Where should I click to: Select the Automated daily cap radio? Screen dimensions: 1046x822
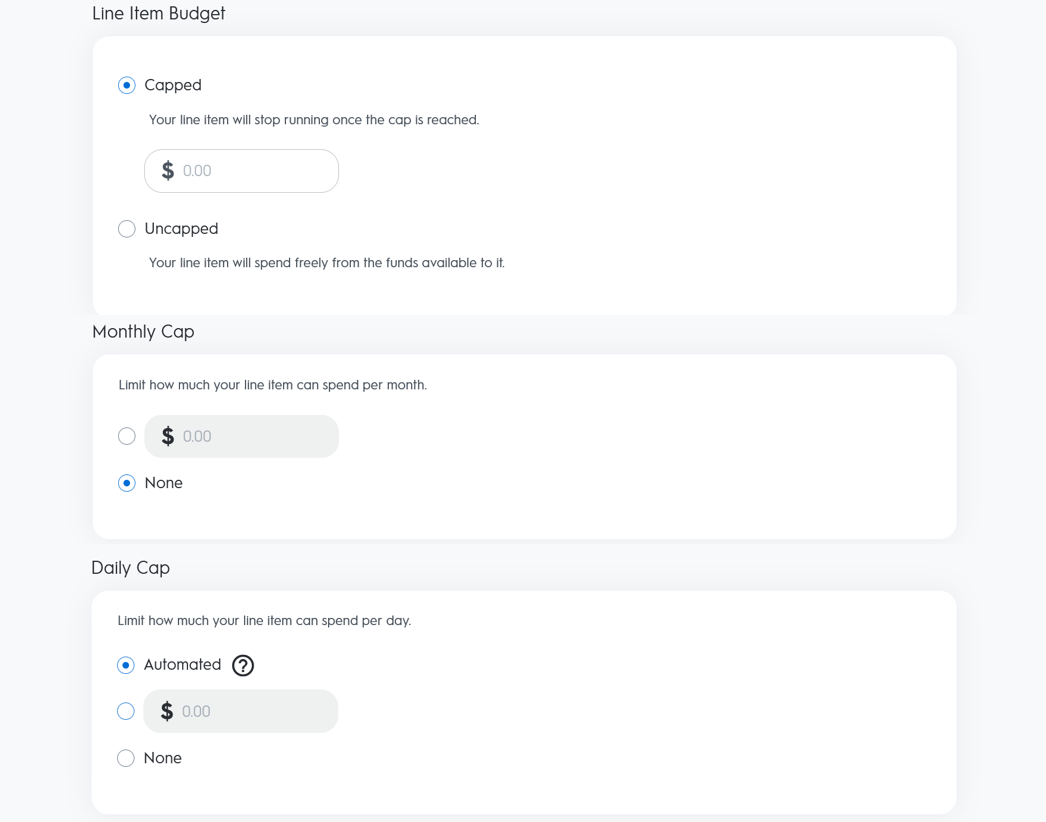(126, 665)
